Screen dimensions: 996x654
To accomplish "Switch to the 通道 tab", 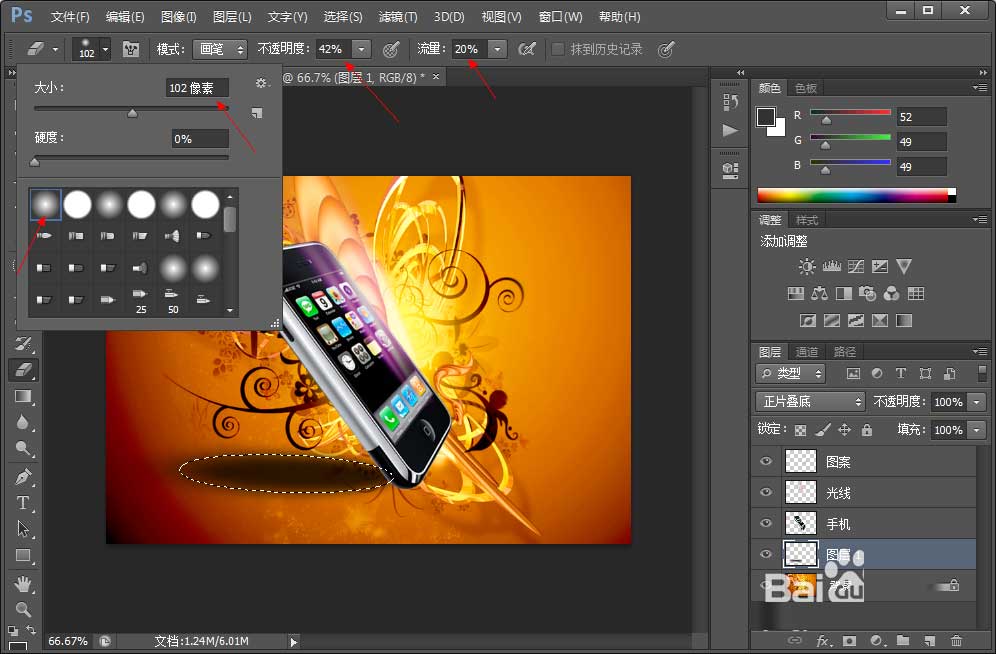I will point(807,352).
